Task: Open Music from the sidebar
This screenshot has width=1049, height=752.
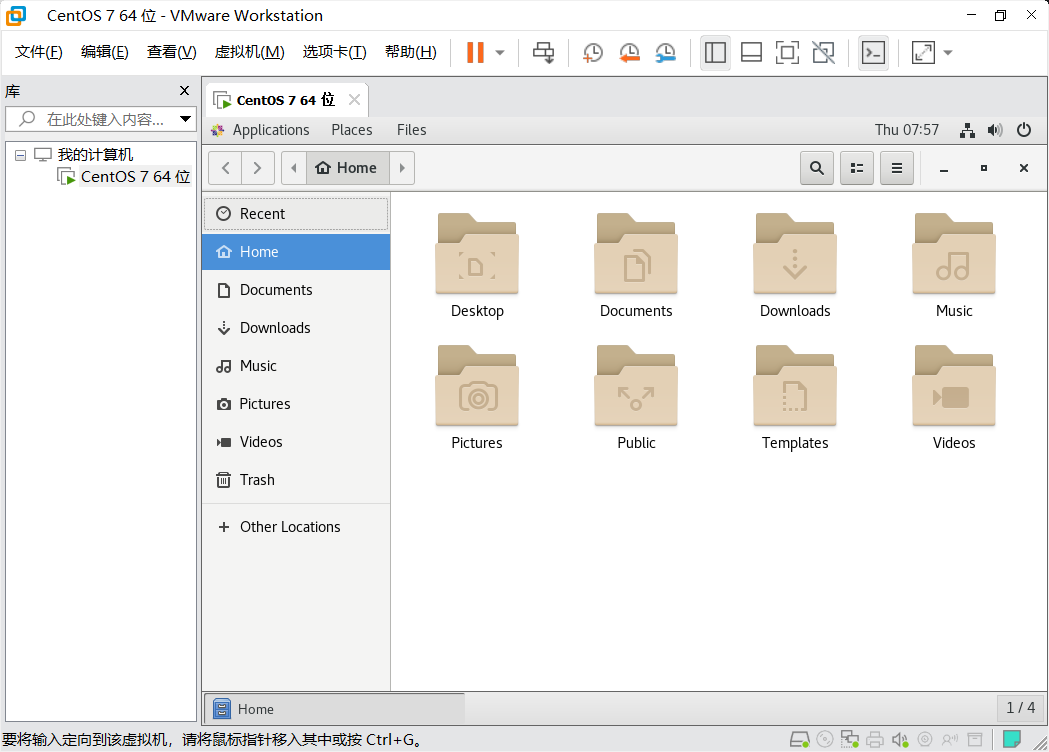Action: click(296, 367)
